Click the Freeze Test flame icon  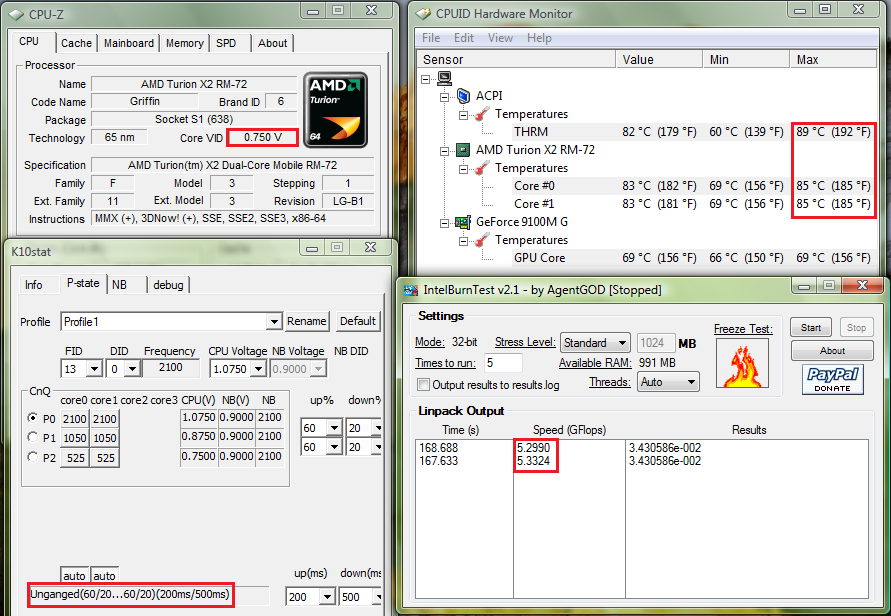tap(742, 364)
